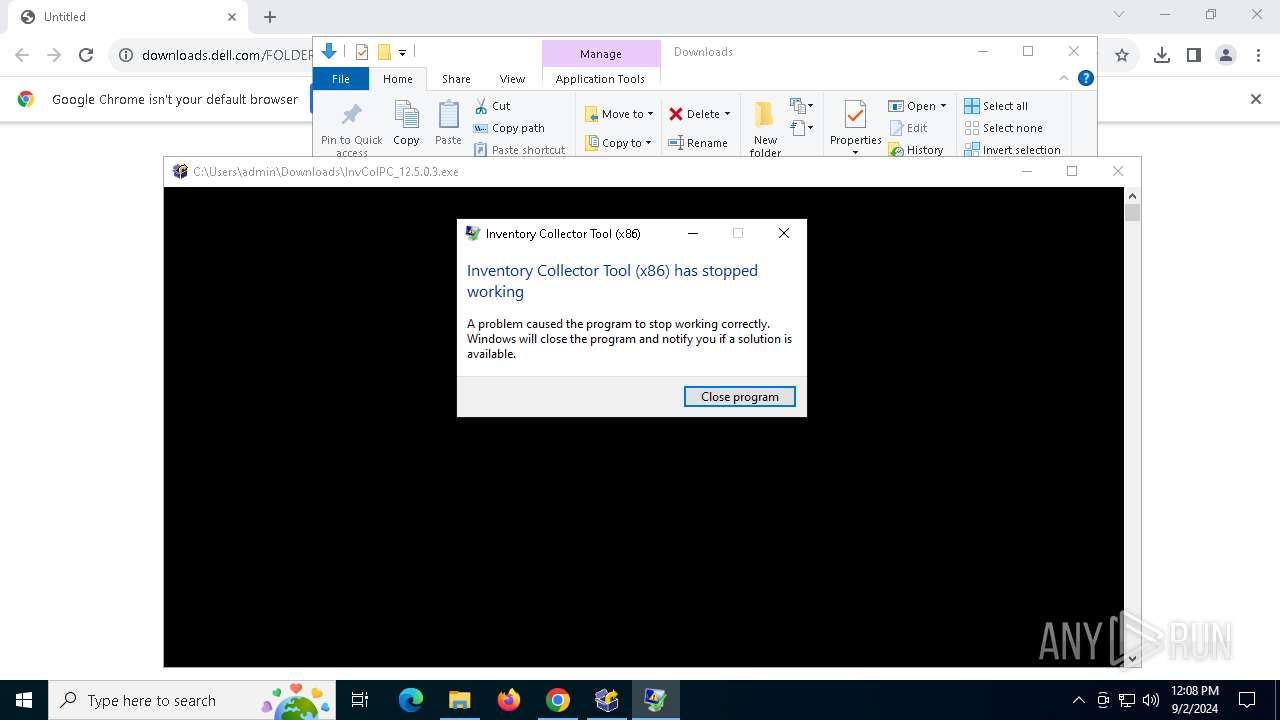Close the Untitled Chrome tab
1280x720 pixels.
232,17
